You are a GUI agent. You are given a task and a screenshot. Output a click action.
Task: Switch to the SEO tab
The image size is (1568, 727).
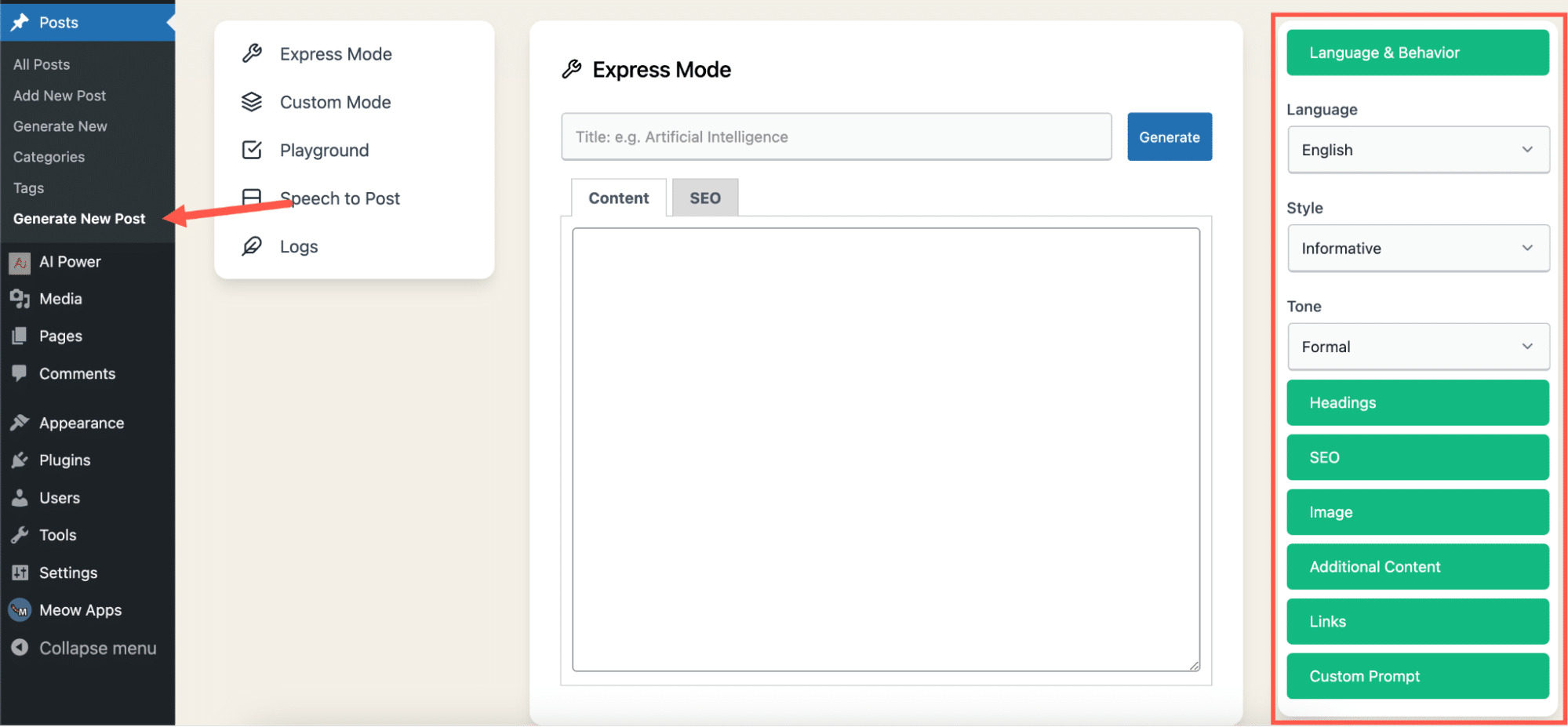point(704,198)
